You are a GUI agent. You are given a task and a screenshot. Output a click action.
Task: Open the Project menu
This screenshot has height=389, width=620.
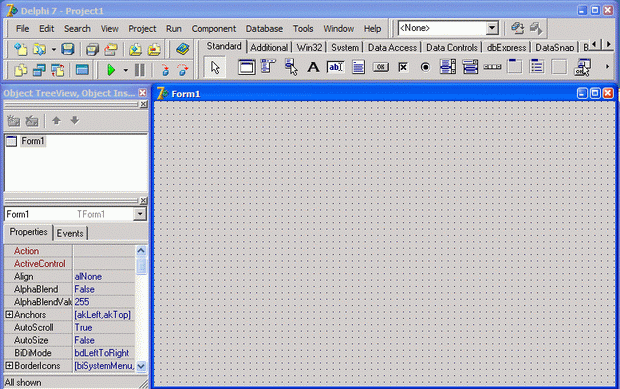click(x=142, y=28)
